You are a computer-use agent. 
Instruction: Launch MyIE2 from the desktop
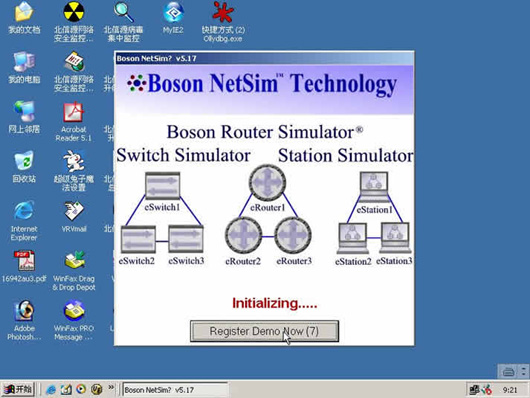[x=173, y=18]
